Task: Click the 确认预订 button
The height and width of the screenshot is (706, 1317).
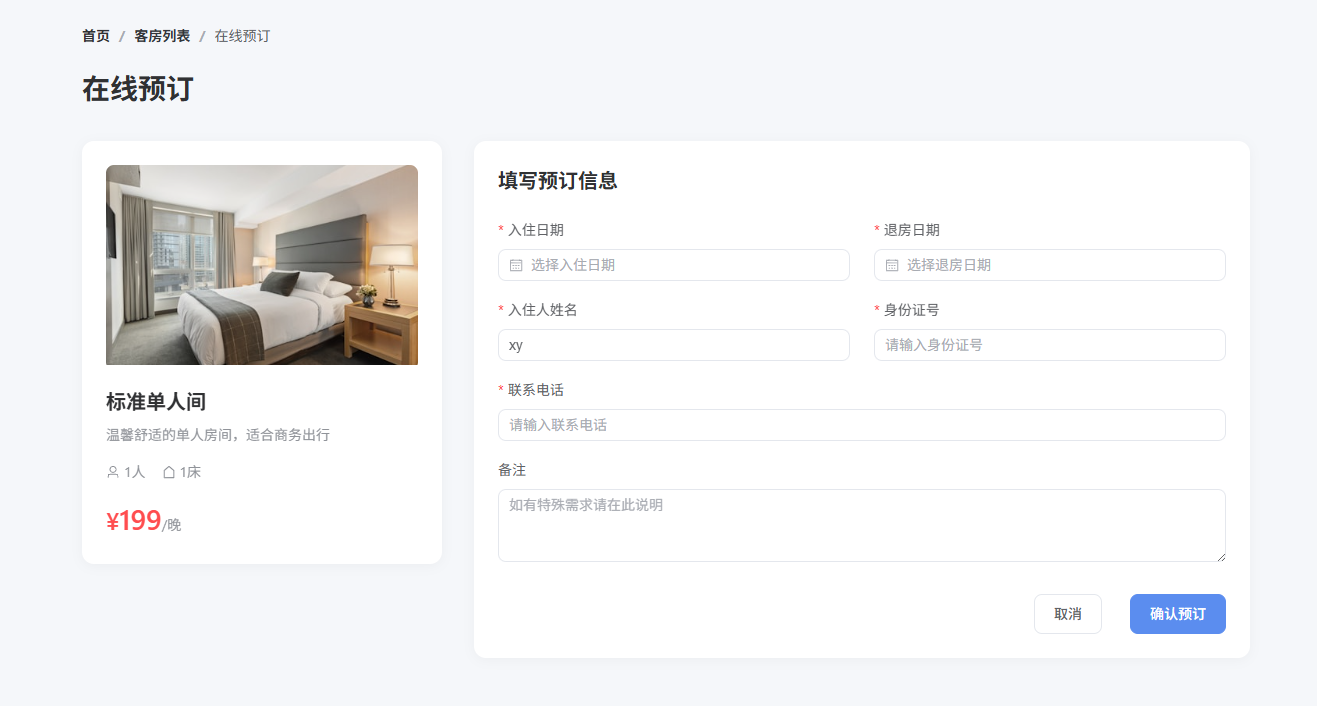Action: coord(1178,614)
